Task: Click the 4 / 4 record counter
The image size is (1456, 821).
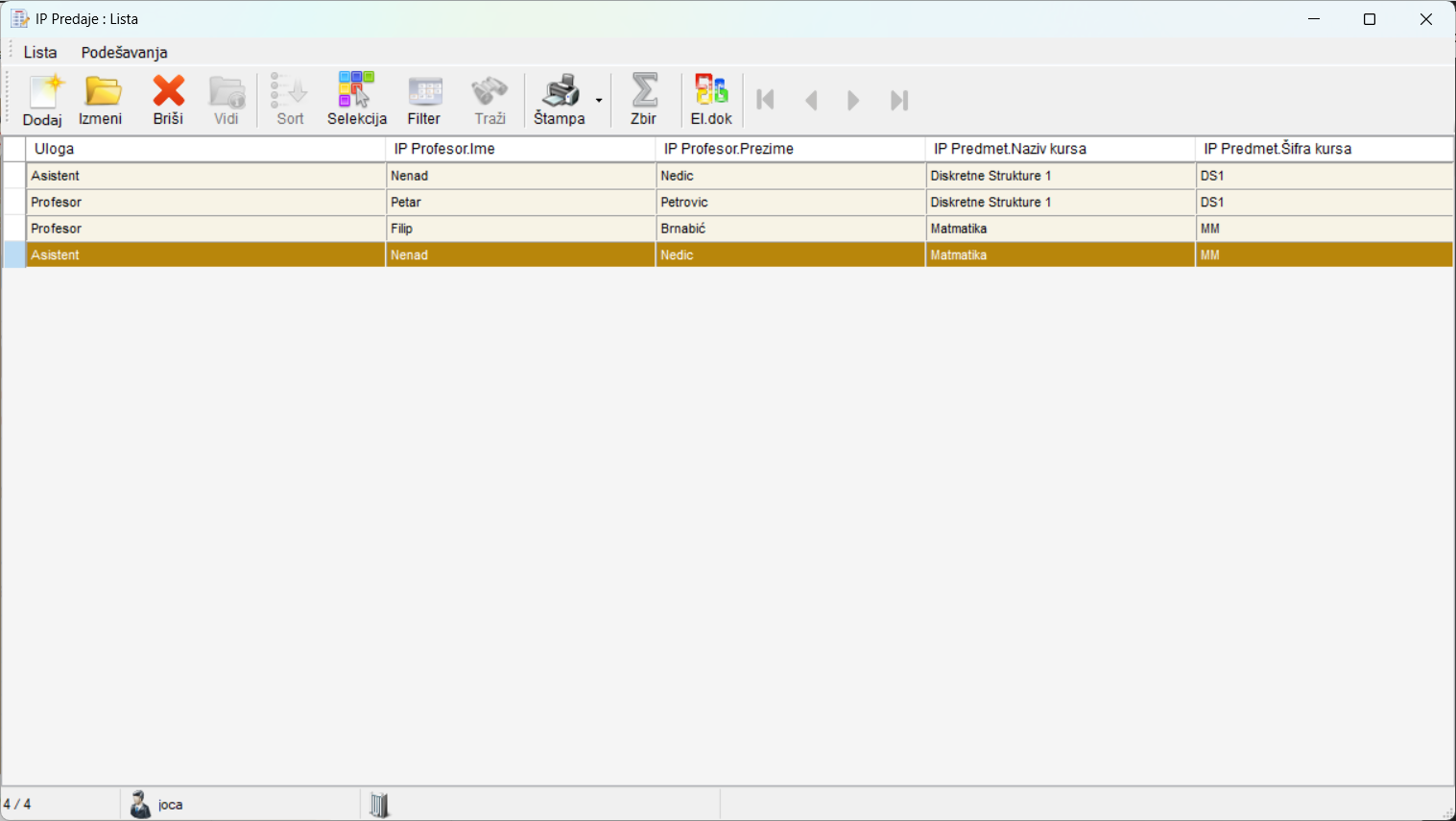Action: 17,805
